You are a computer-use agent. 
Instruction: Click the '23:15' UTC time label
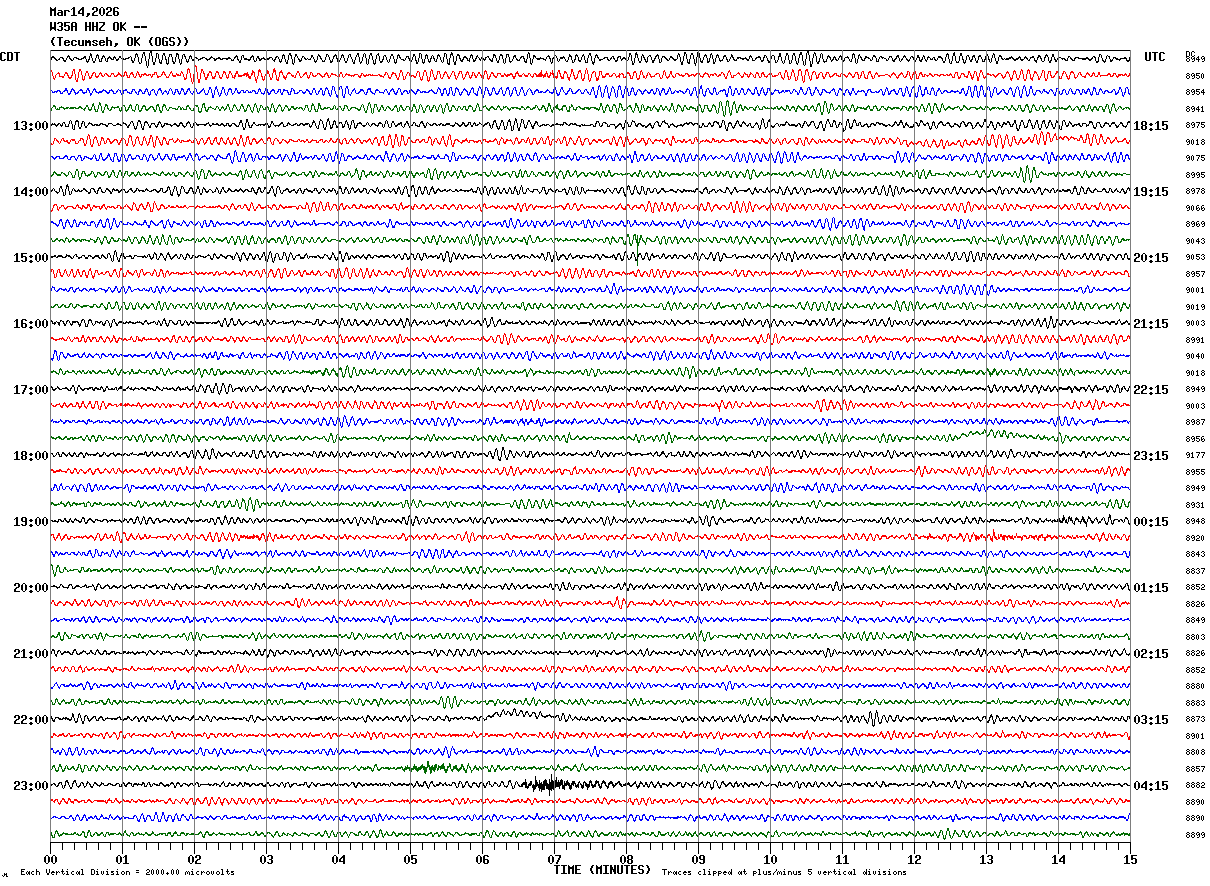click(x=1150, y=456)
